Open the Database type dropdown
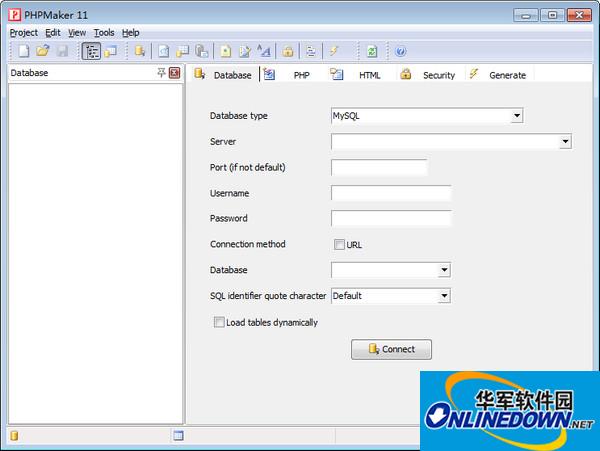The width and height of the screenshot is (600, 451). [x=517, y=116]
